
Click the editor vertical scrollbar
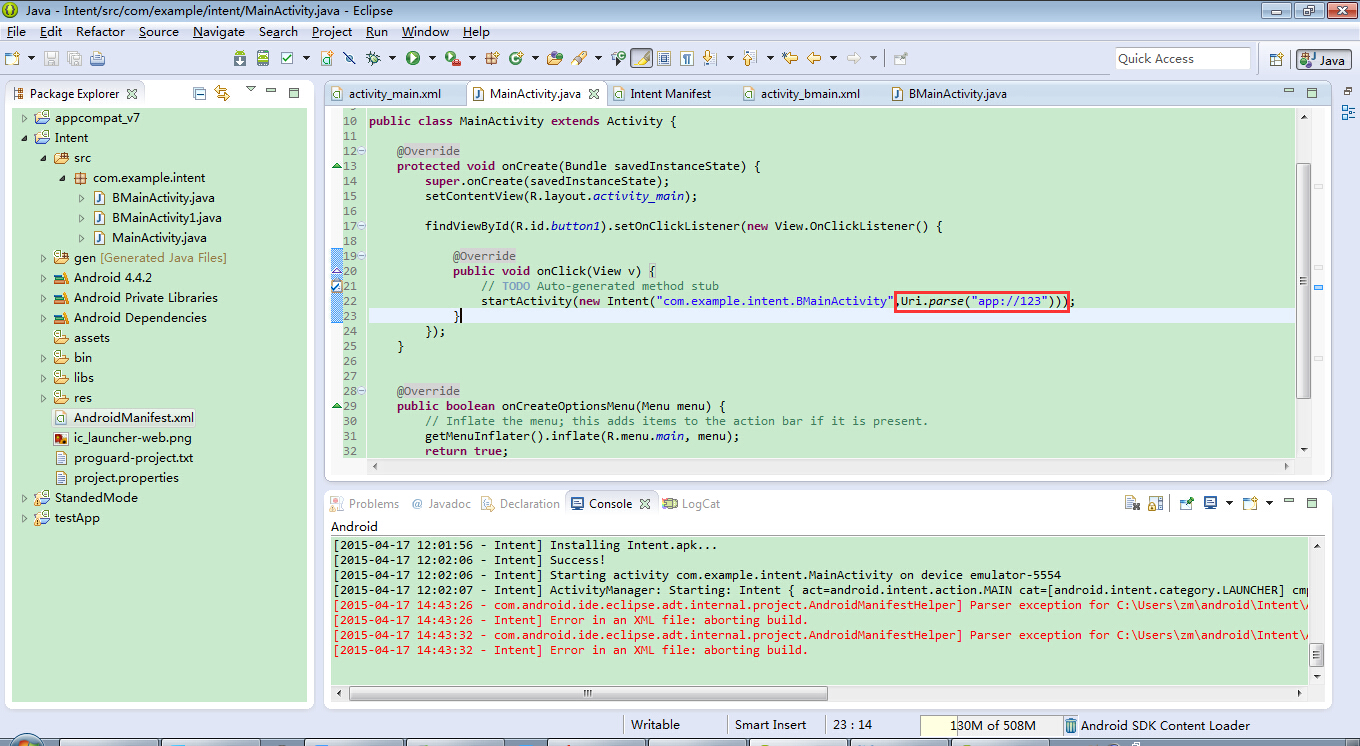point(1303,280)
